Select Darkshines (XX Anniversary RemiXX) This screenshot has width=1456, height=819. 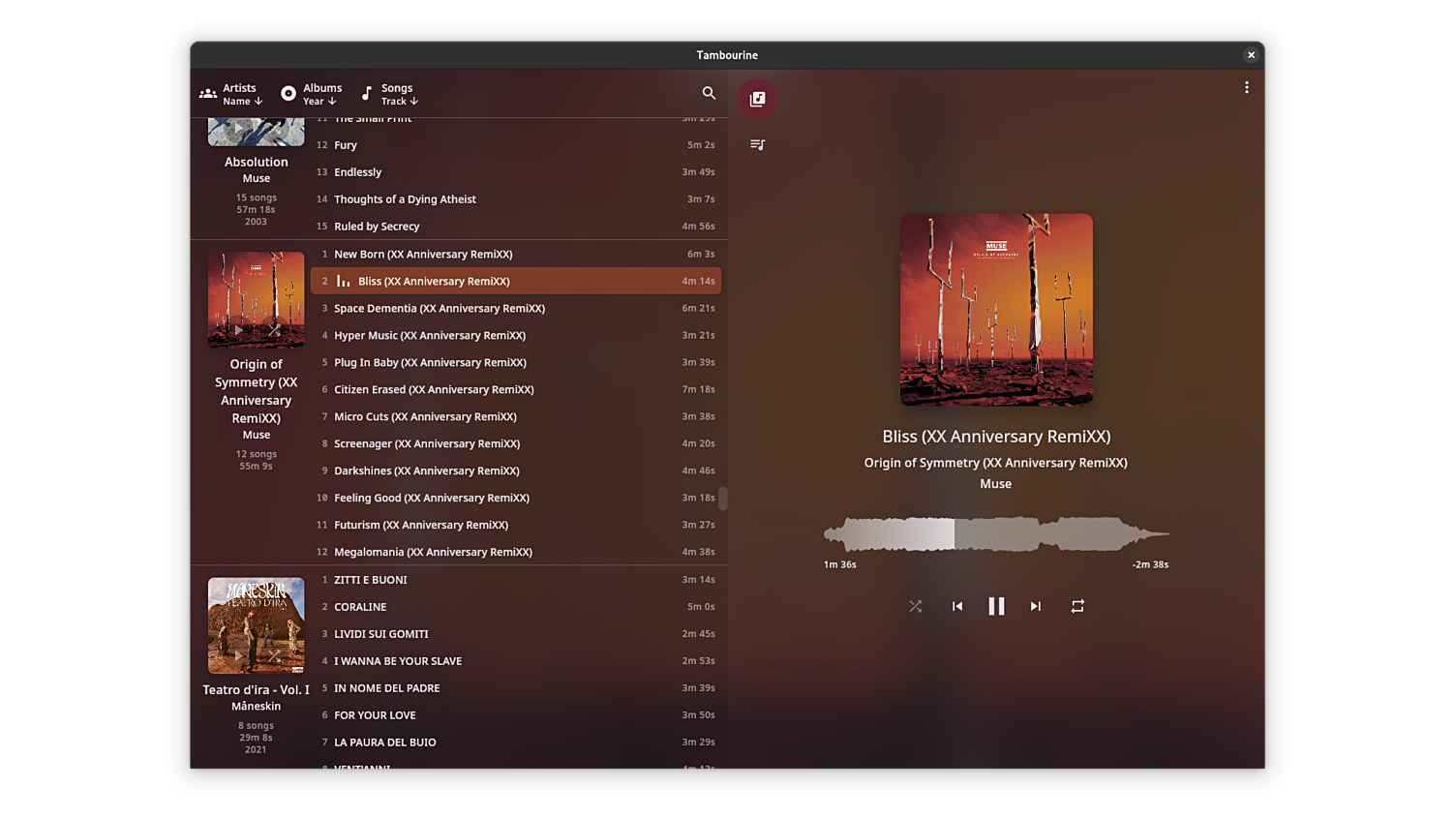click(x=516, y=470)
